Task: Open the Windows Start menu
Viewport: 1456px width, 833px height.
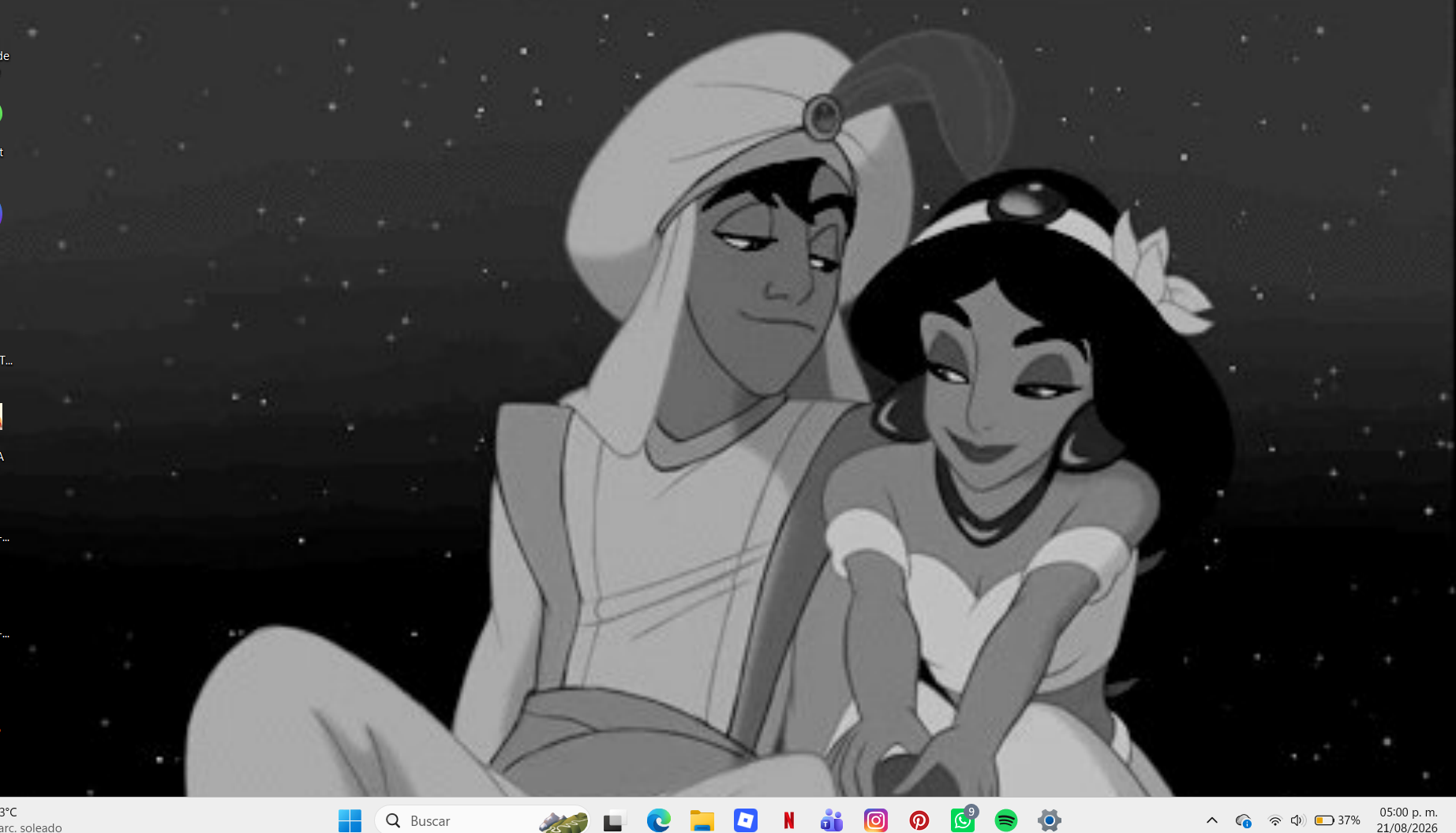Action: (350, 820)
